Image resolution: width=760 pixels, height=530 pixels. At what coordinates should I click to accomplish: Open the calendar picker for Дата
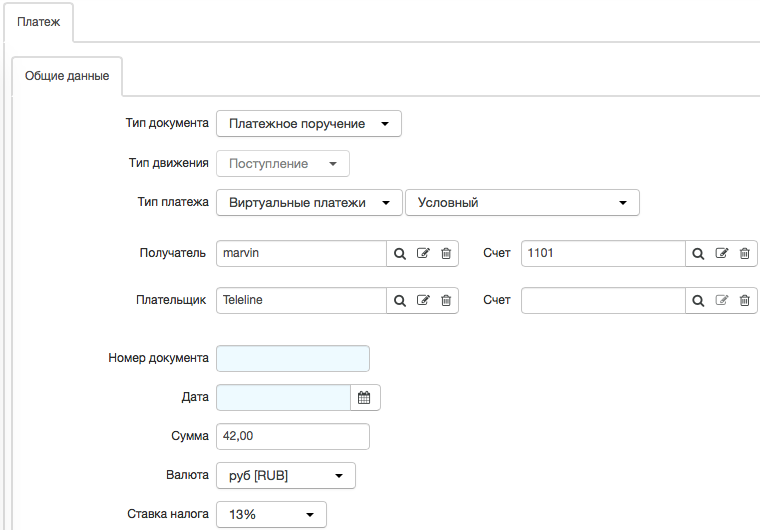tap(364, 398)
